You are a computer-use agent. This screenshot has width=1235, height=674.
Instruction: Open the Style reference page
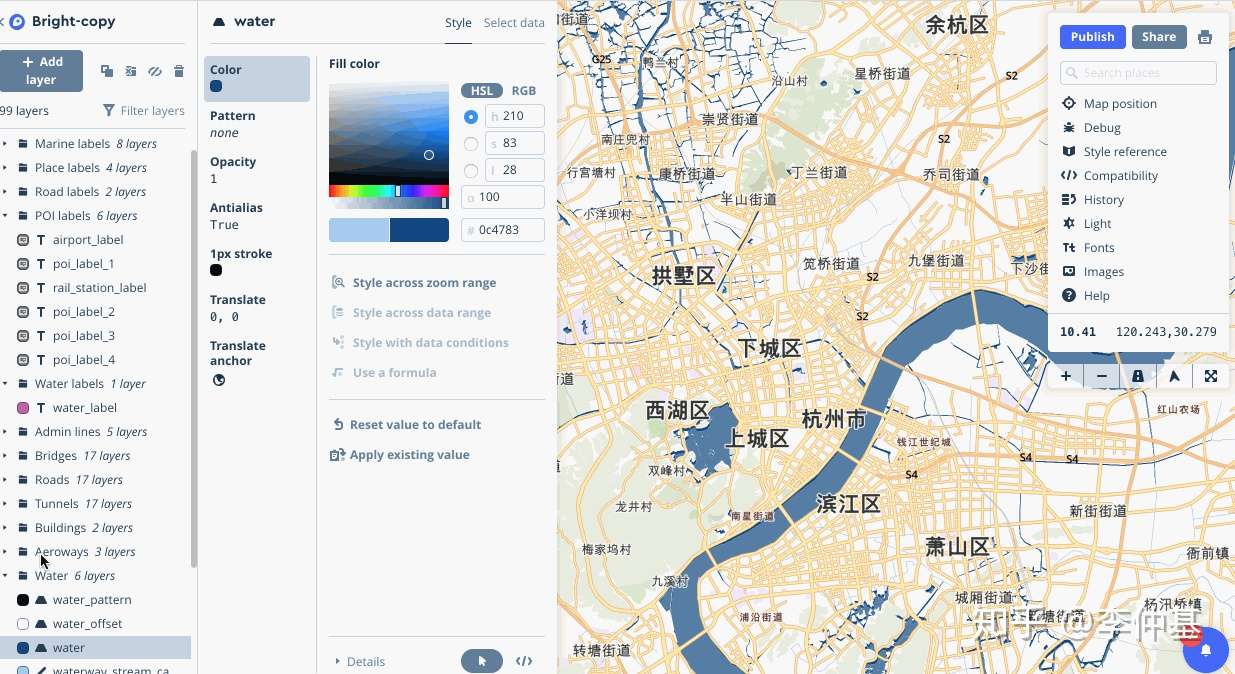click(x=1124, y=151)
